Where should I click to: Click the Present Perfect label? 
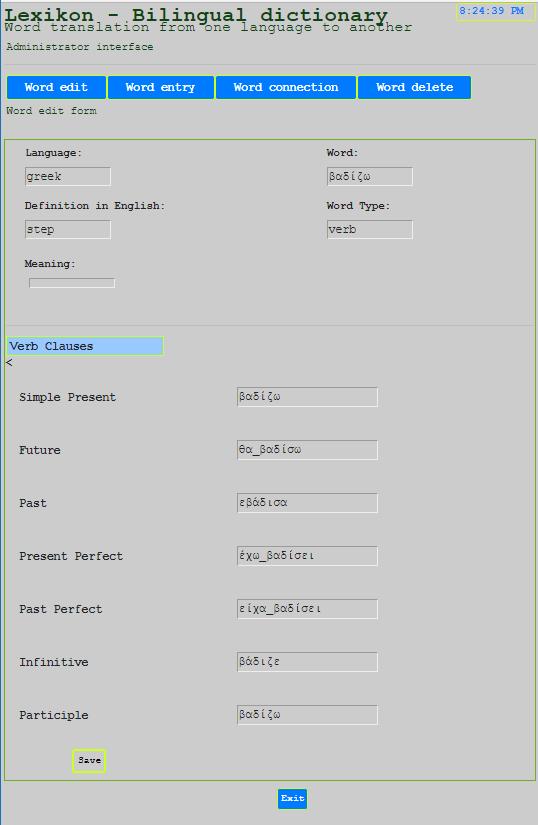click(71, 556)
